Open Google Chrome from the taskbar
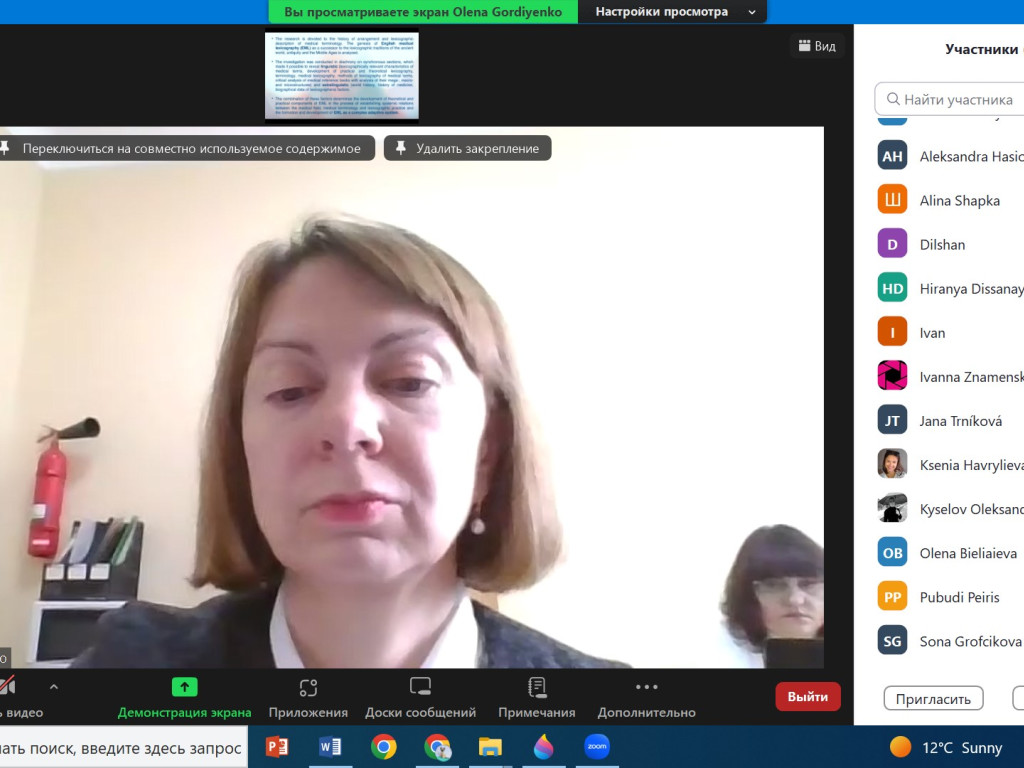This screenshot has width=1024, height=768. 383,746
